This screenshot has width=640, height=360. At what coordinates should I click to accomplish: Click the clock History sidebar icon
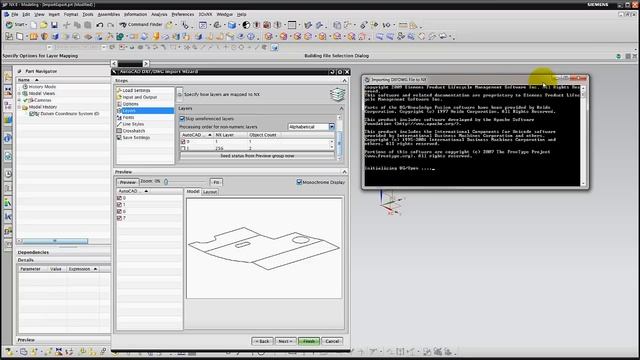point(8,174)
